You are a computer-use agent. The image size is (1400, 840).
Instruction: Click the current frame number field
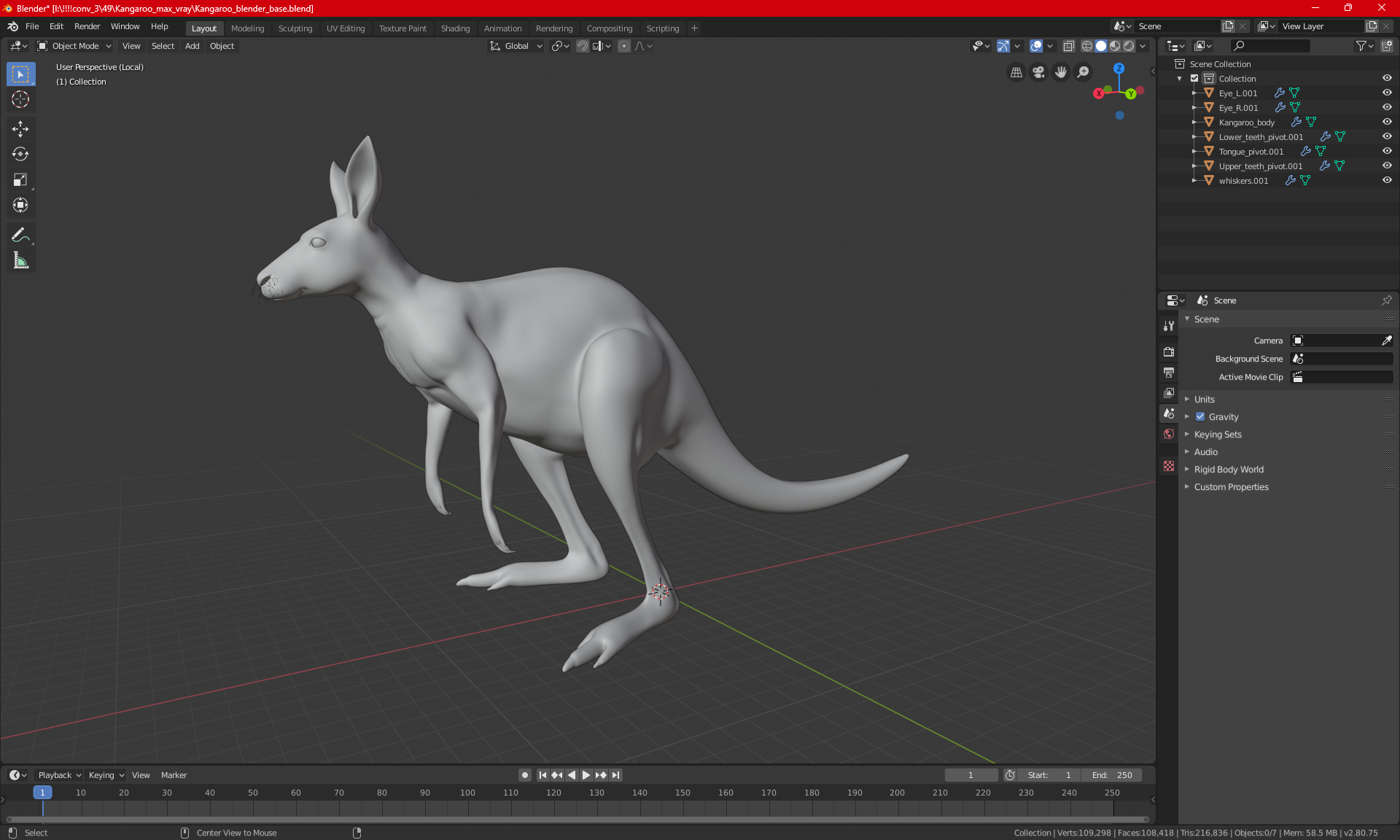tap(971, 775)
